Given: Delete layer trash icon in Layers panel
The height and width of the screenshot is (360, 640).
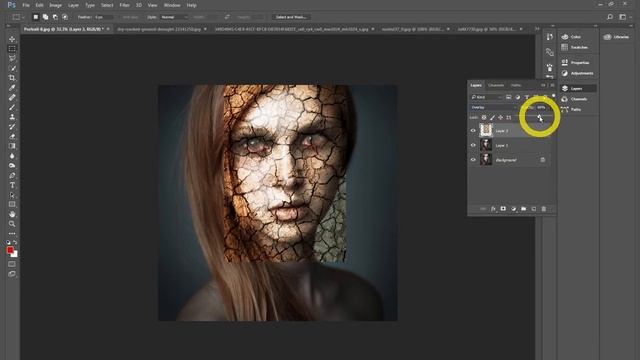Looking at the screenshot, I should [544, 209].
